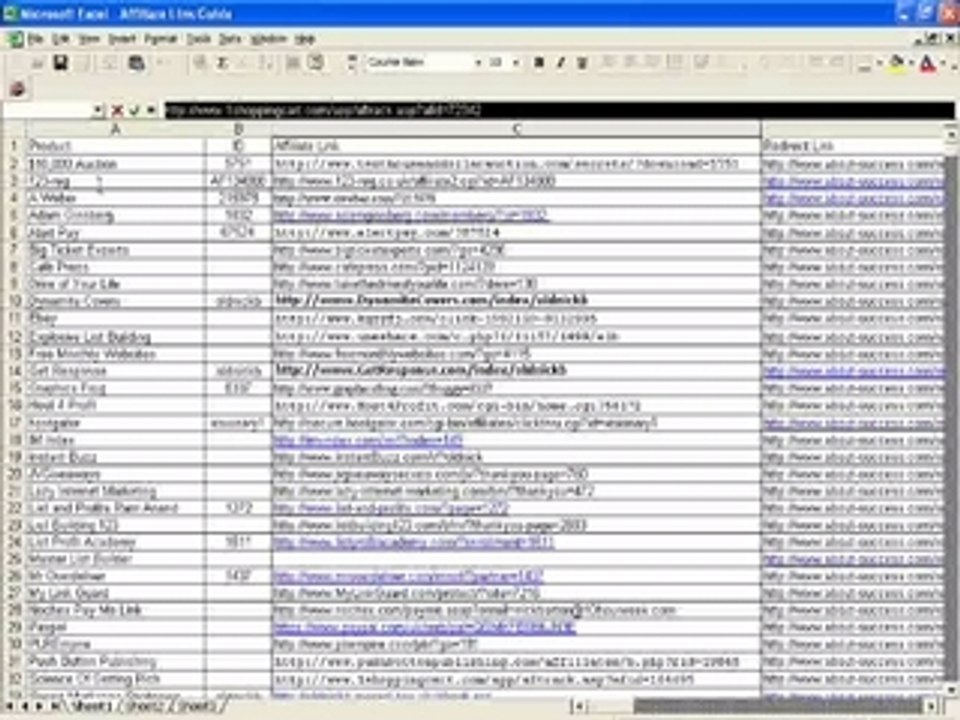Click the green Enter checkmark in formula bar

click(x=134, y=110)
